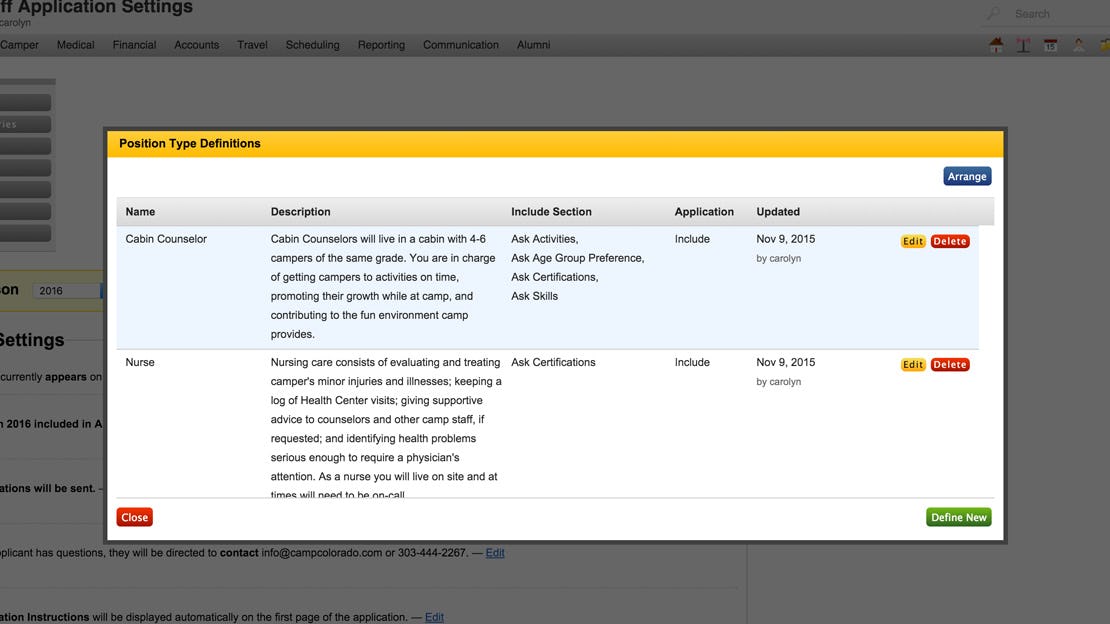Switch to the Scheduling tab
Viewport: 1110px width, 624px height.
tap(312, 44)
